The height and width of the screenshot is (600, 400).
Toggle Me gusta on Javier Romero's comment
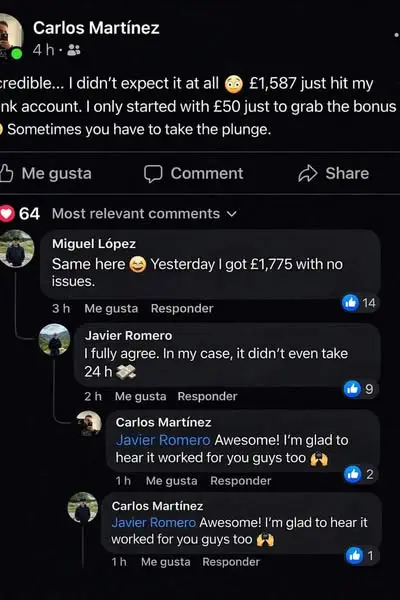point(140,396)
